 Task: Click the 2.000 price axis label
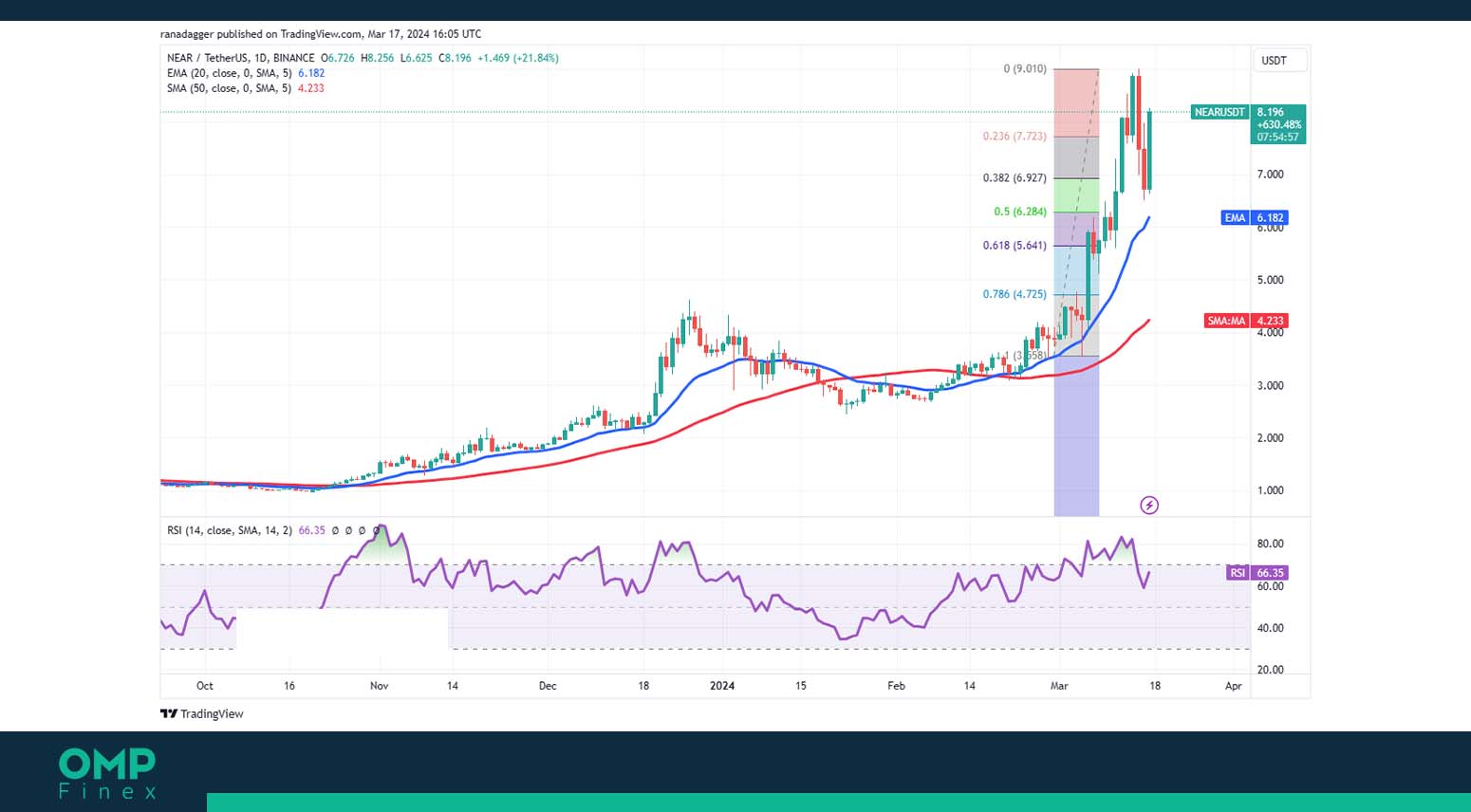[1270, 438]
